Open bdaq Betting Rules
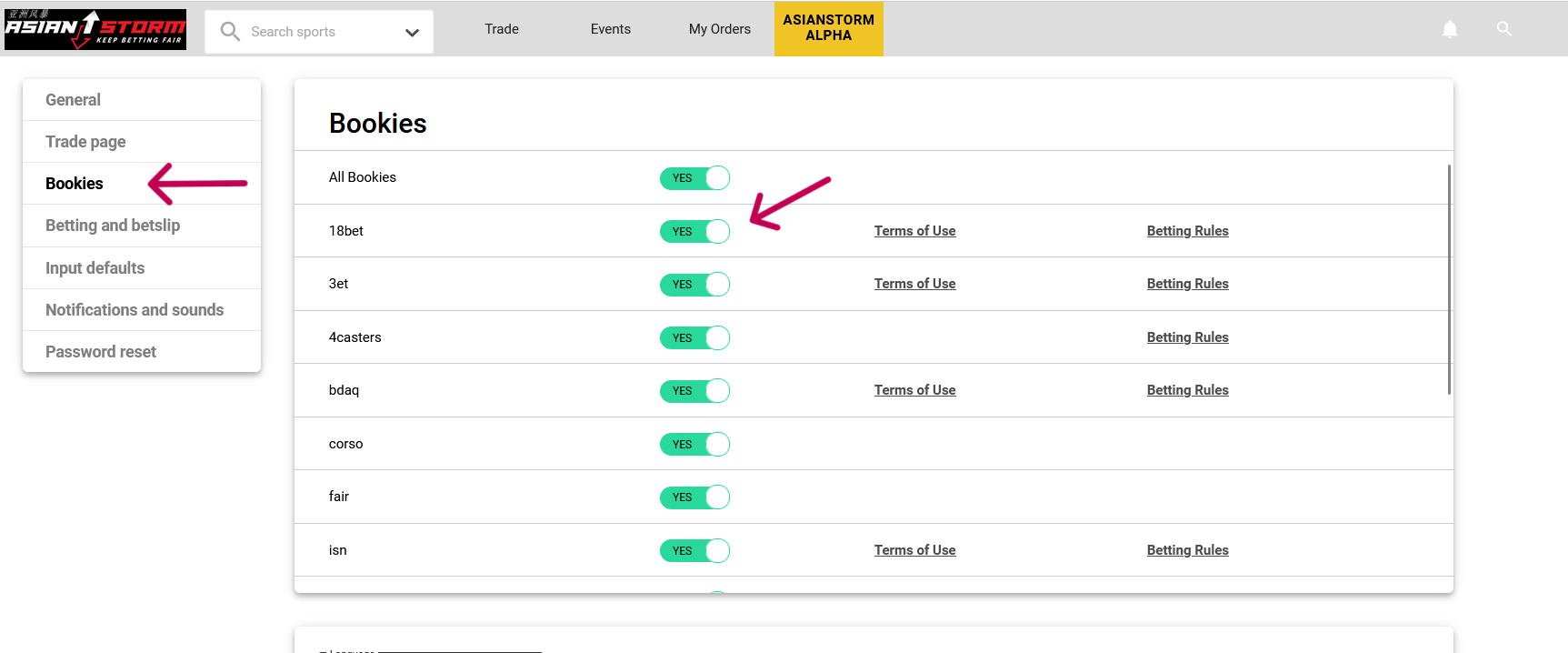 coord(1187,390)
